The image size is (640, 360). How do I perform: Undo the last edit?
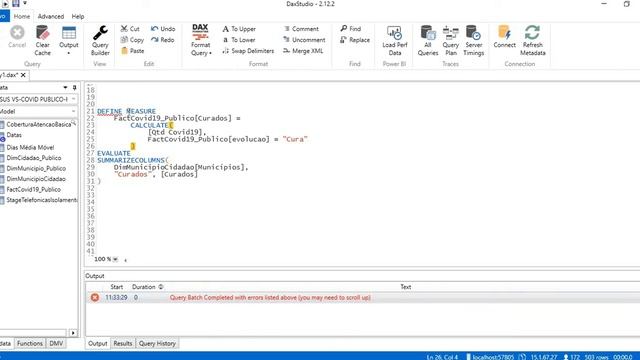(163, 29)
